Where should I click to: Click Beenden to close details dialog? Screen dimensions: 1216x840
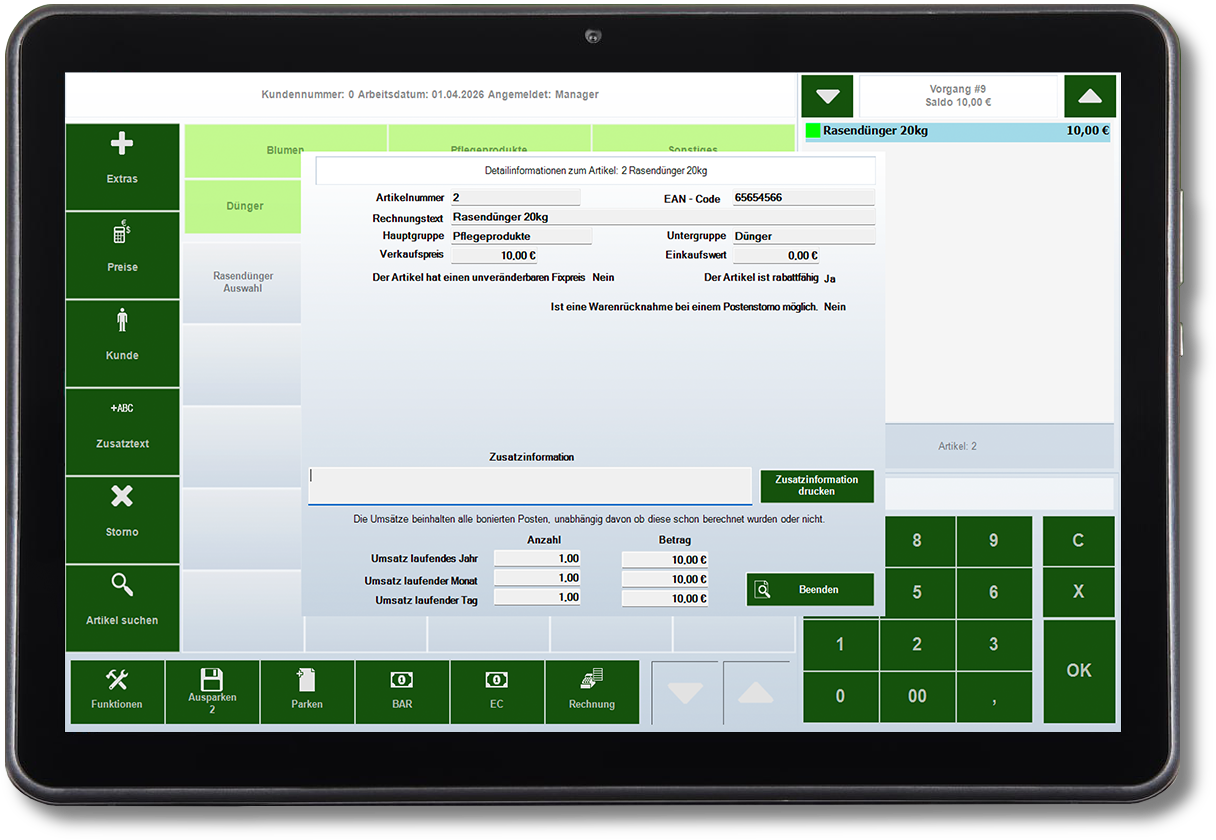[810, 590]
